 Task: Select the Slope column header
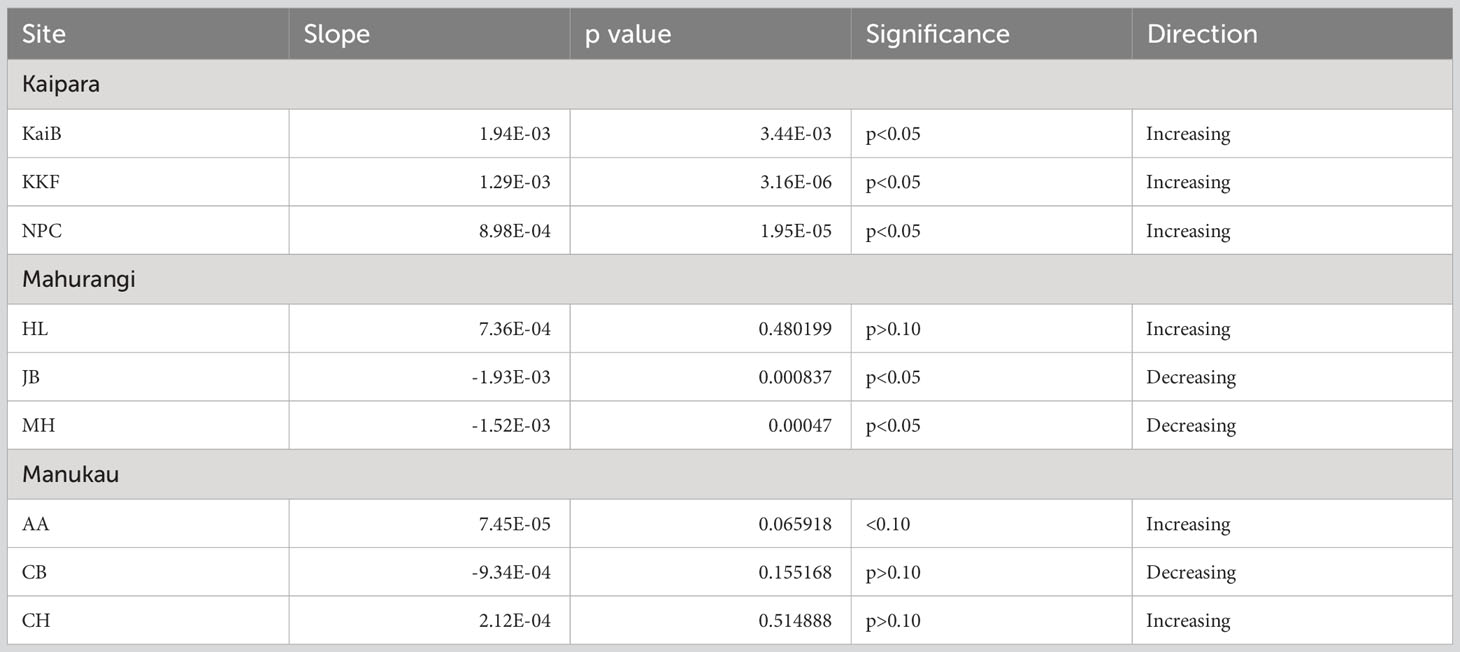pos(430,34)
